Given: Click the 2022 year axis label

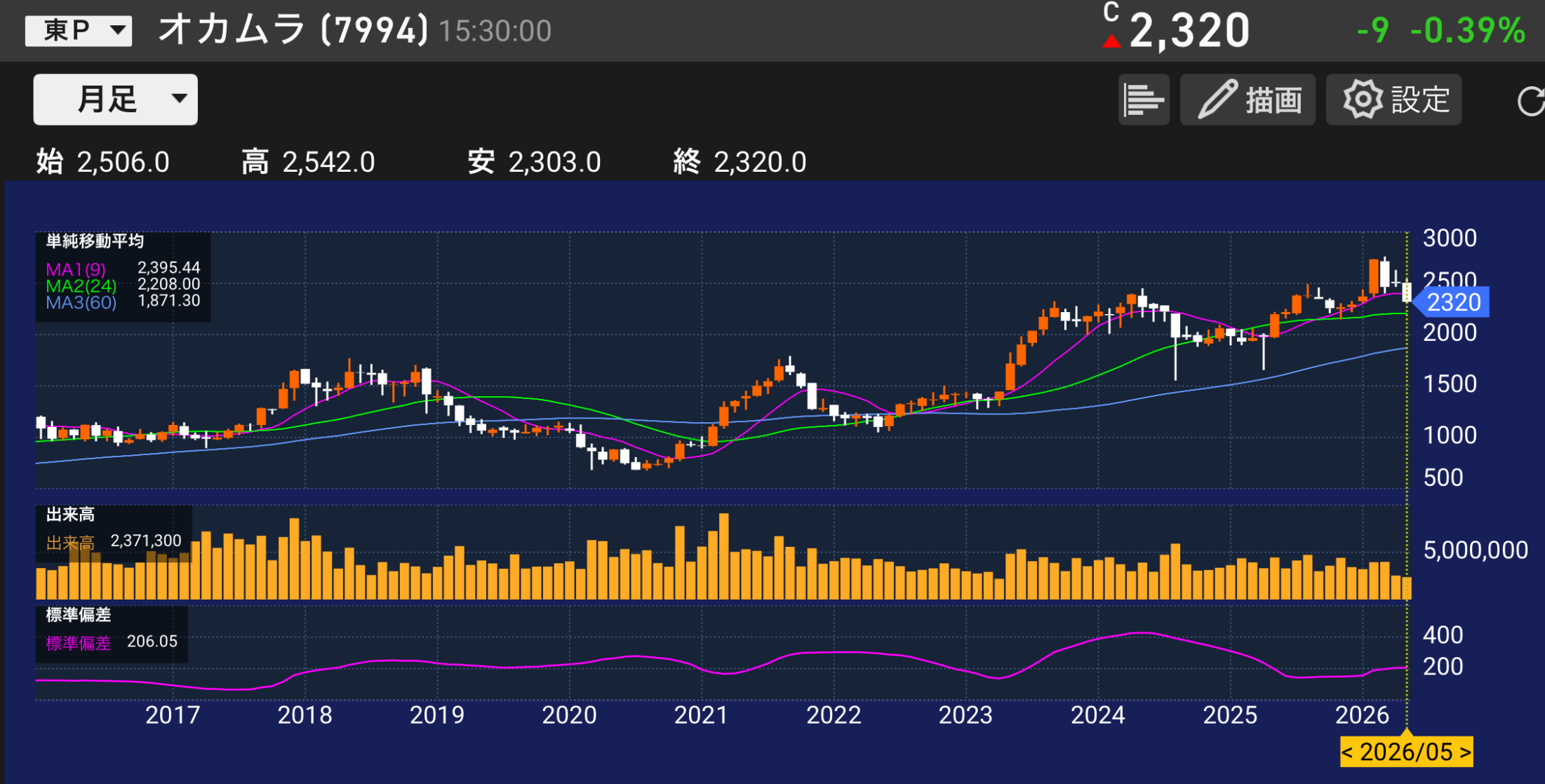Looking at the screenshot, I should click(834, 715).
